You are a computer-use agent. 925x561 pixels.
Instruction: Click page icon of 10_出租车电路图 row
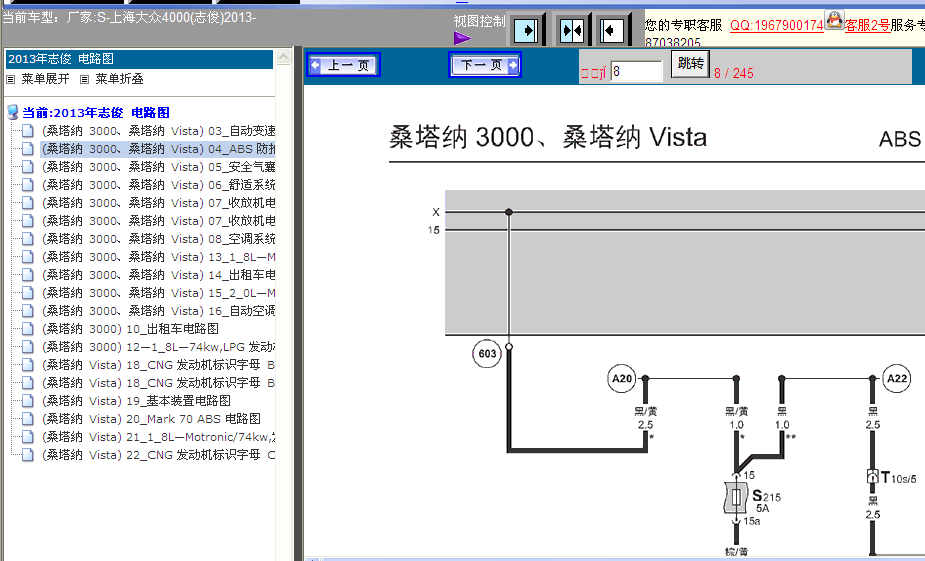point(28,329)
